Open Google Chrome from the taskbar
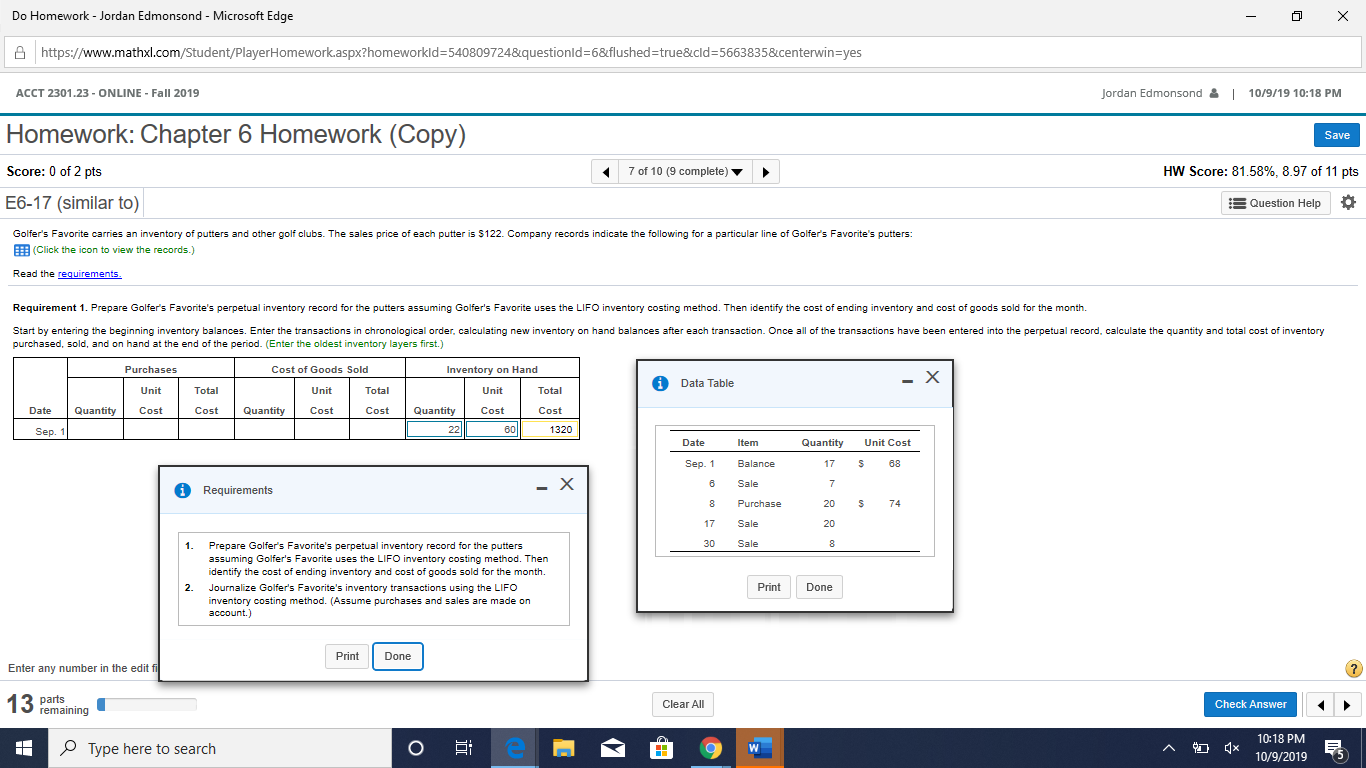The image size is (1366, 768). [711, 747]
